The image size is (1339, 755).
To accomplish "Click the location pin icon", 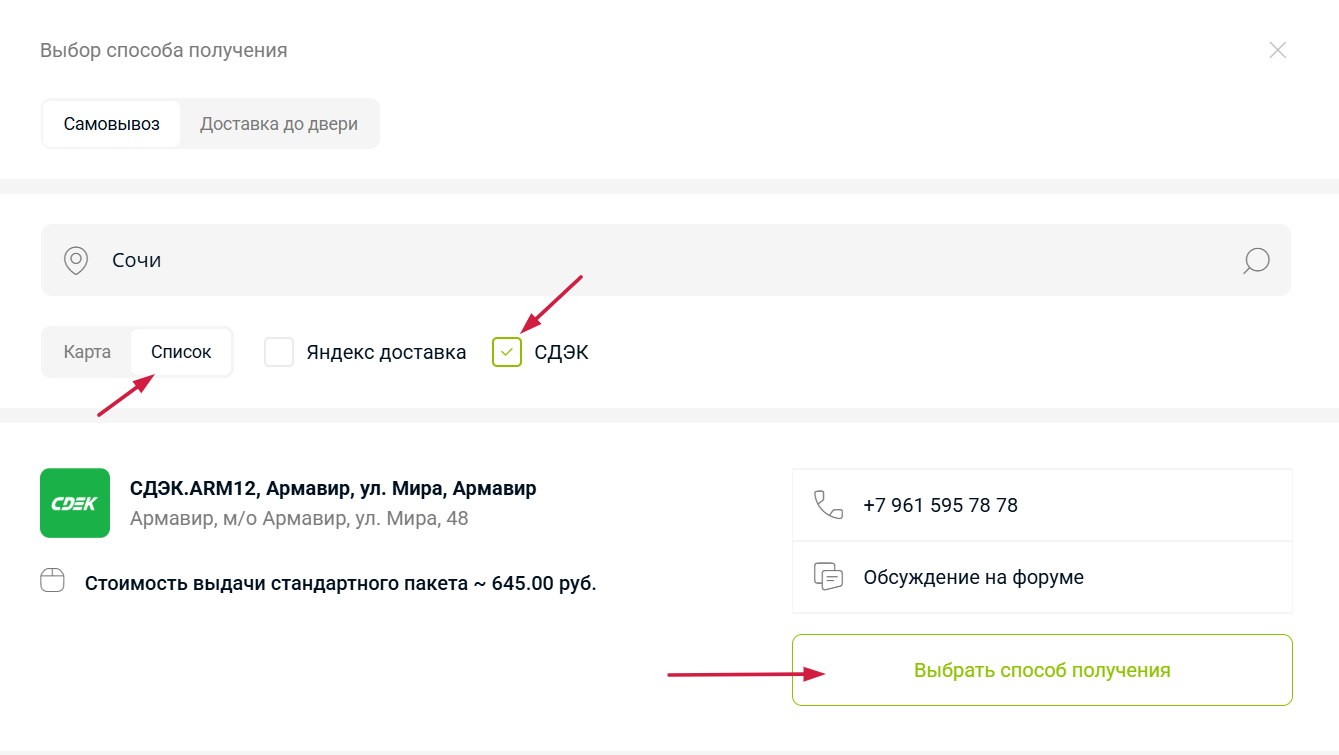I will pos(76,260).
